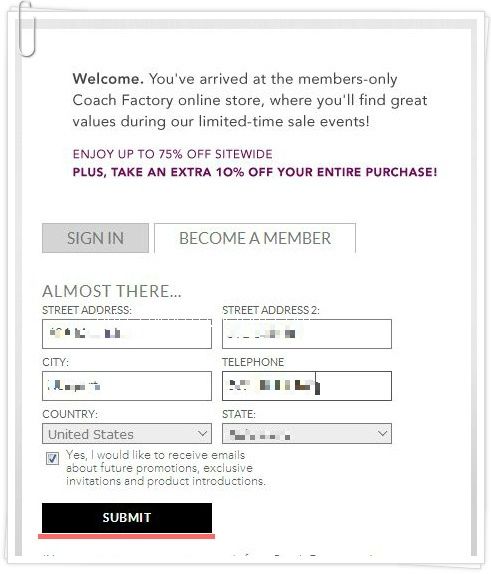Click the Street Address input field
Image resolution: width=491 pixels, height=574 pixels.
tap(127, 334)
